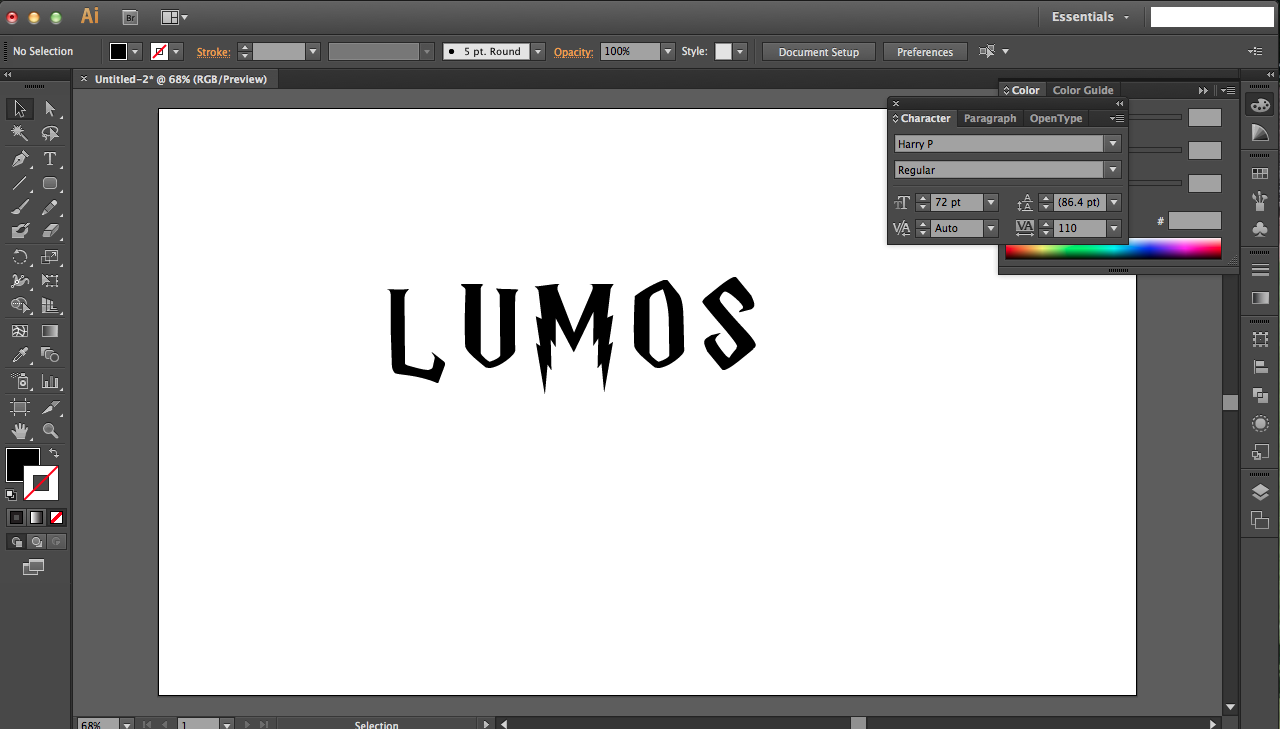This screenshot has width=1280, height=729.
Task: Switch to Draw Behind mode
Action: pos(37,541)
